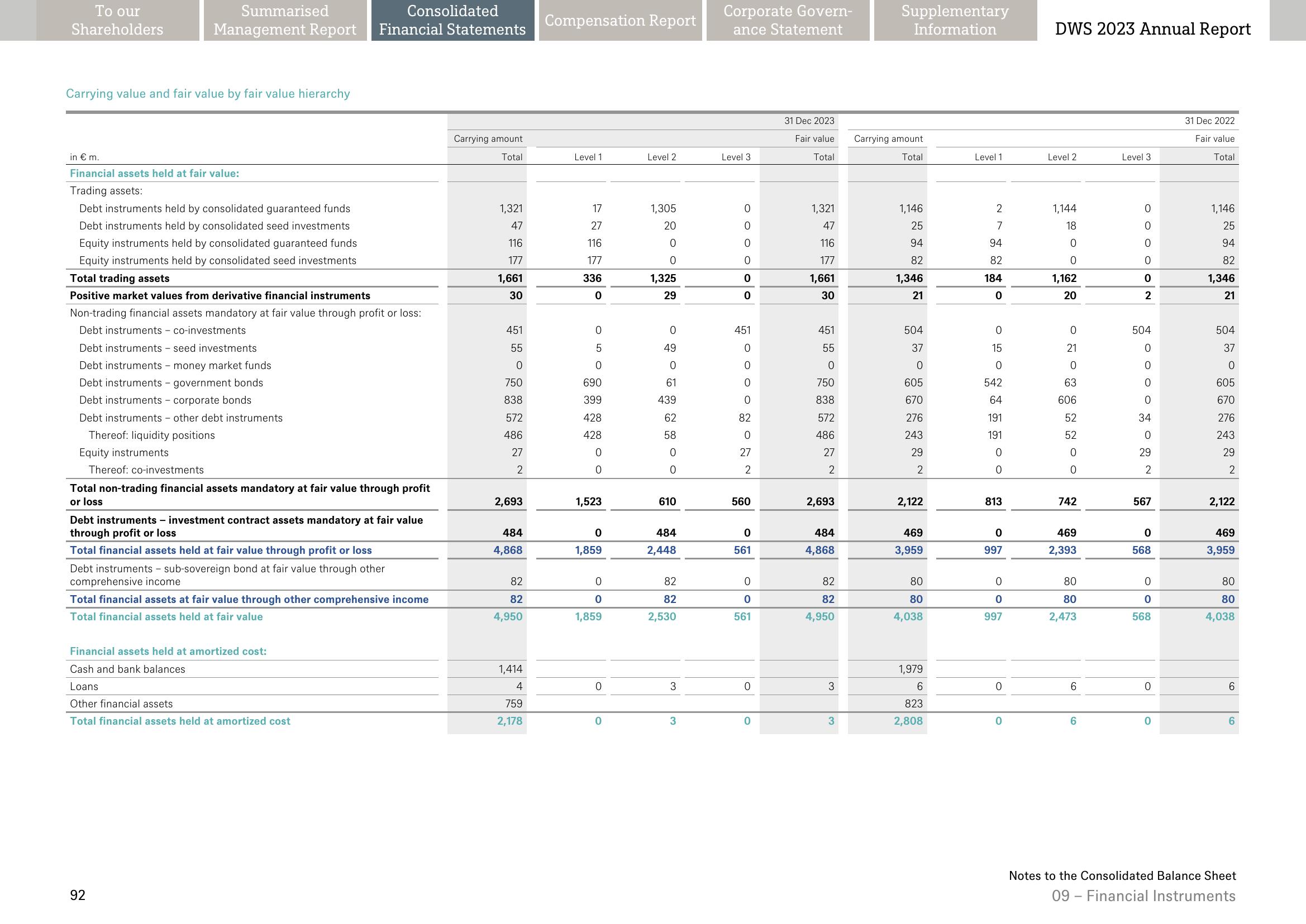The image size is (1306, 924).
Task: Open the Compensation Report tab
Action: [620, 21]
